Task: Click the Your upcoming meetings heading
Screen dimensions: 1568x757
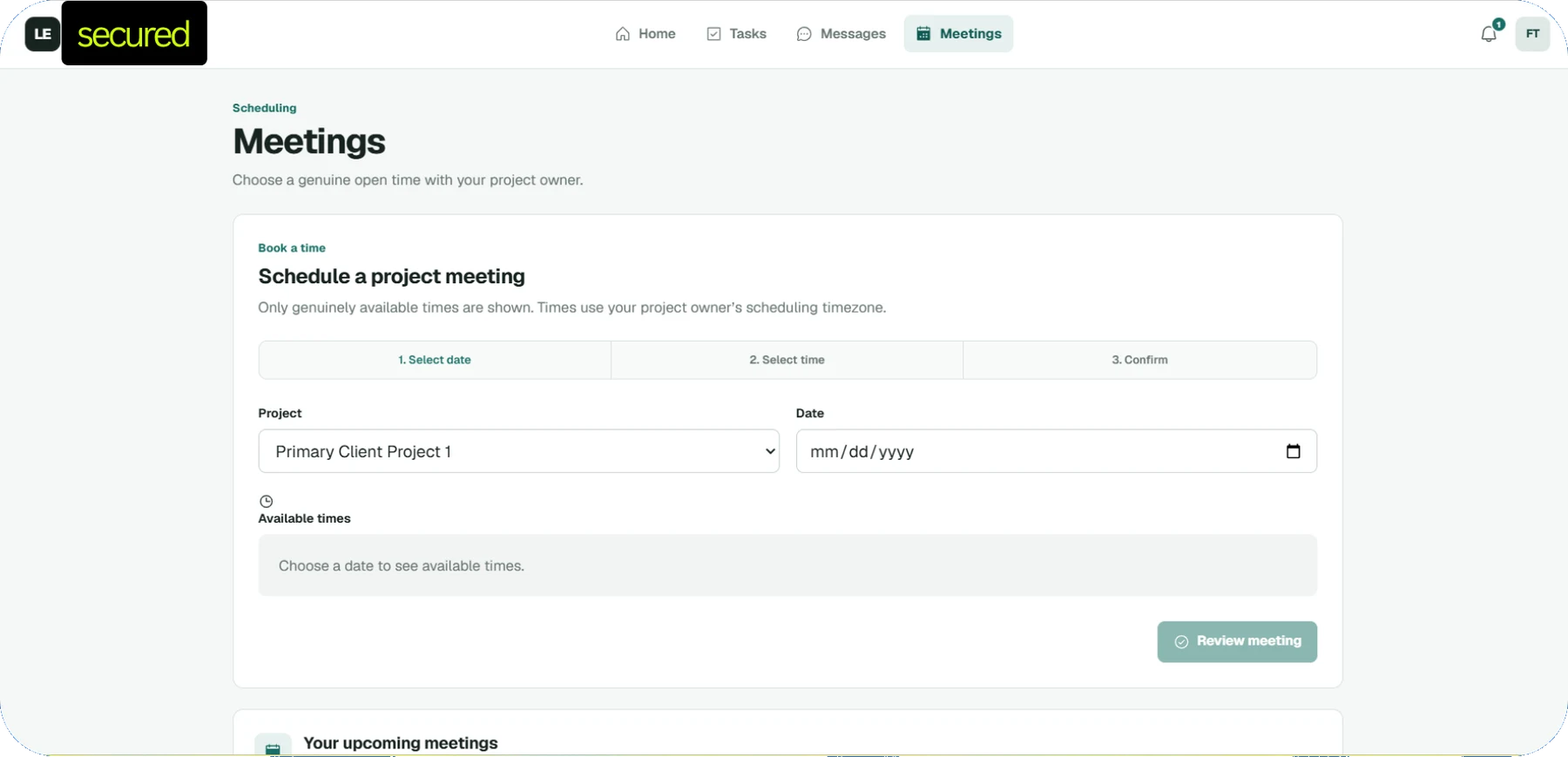Action: (401, 743)
